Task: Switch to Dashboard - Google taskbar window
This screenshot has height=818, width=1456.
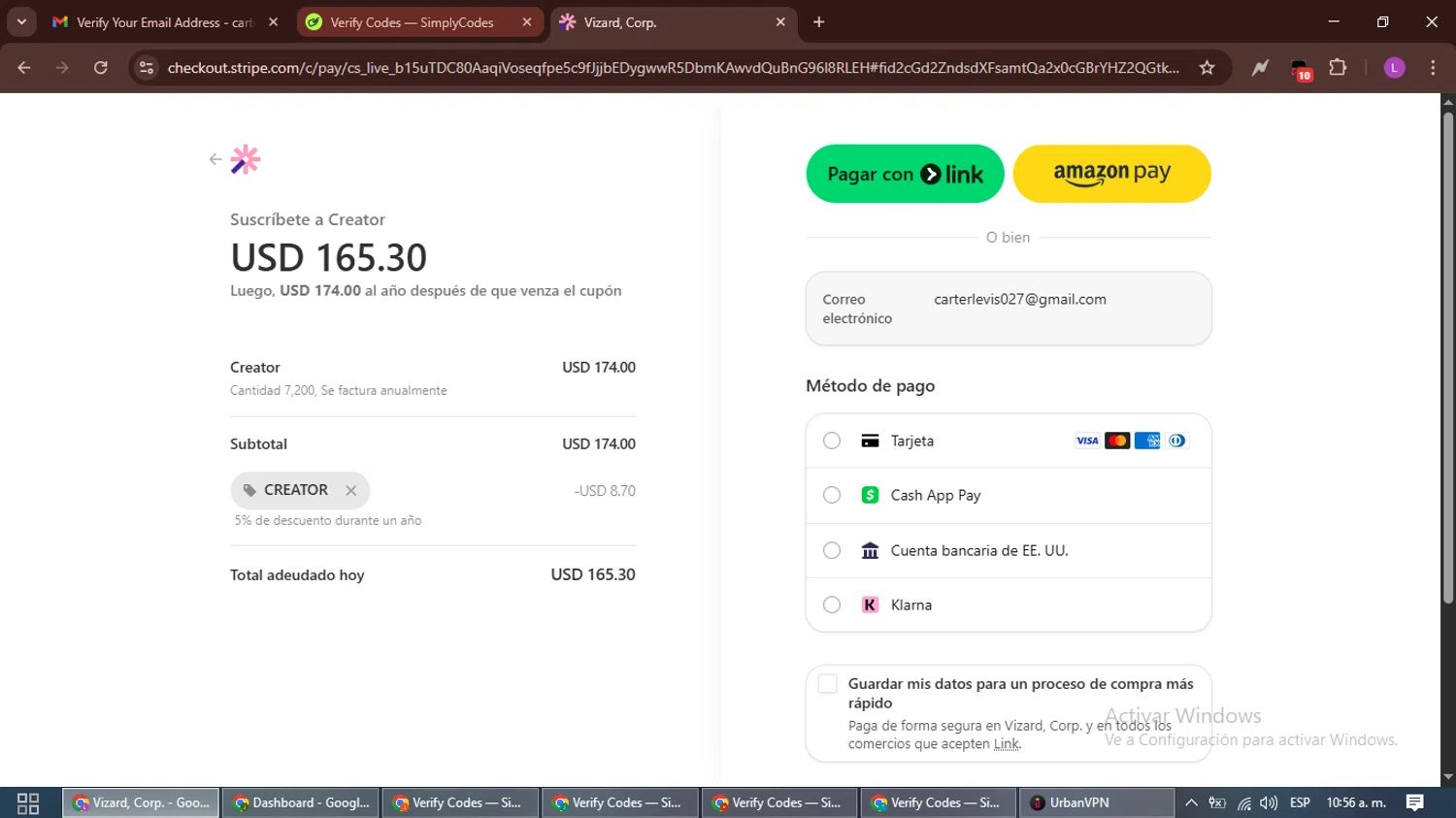Action: coord(301,803)
